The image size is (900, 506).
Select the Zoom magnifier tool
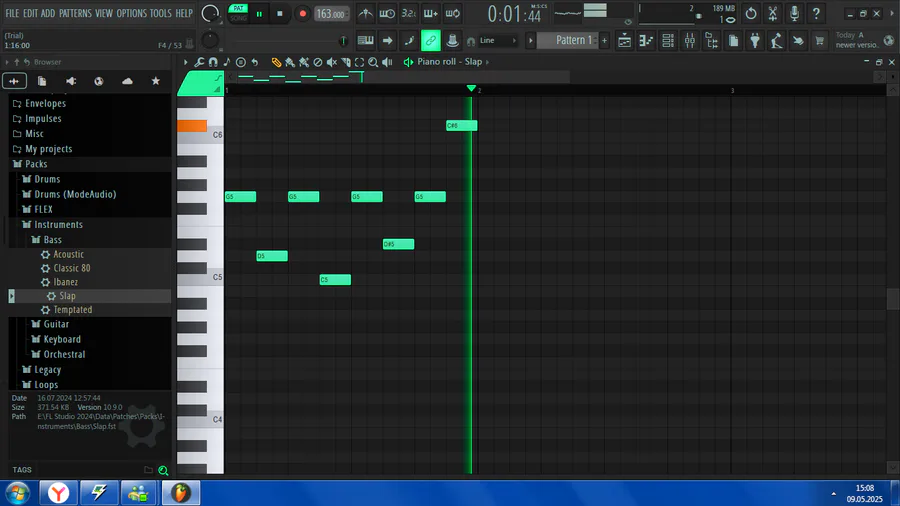(373, 62)
